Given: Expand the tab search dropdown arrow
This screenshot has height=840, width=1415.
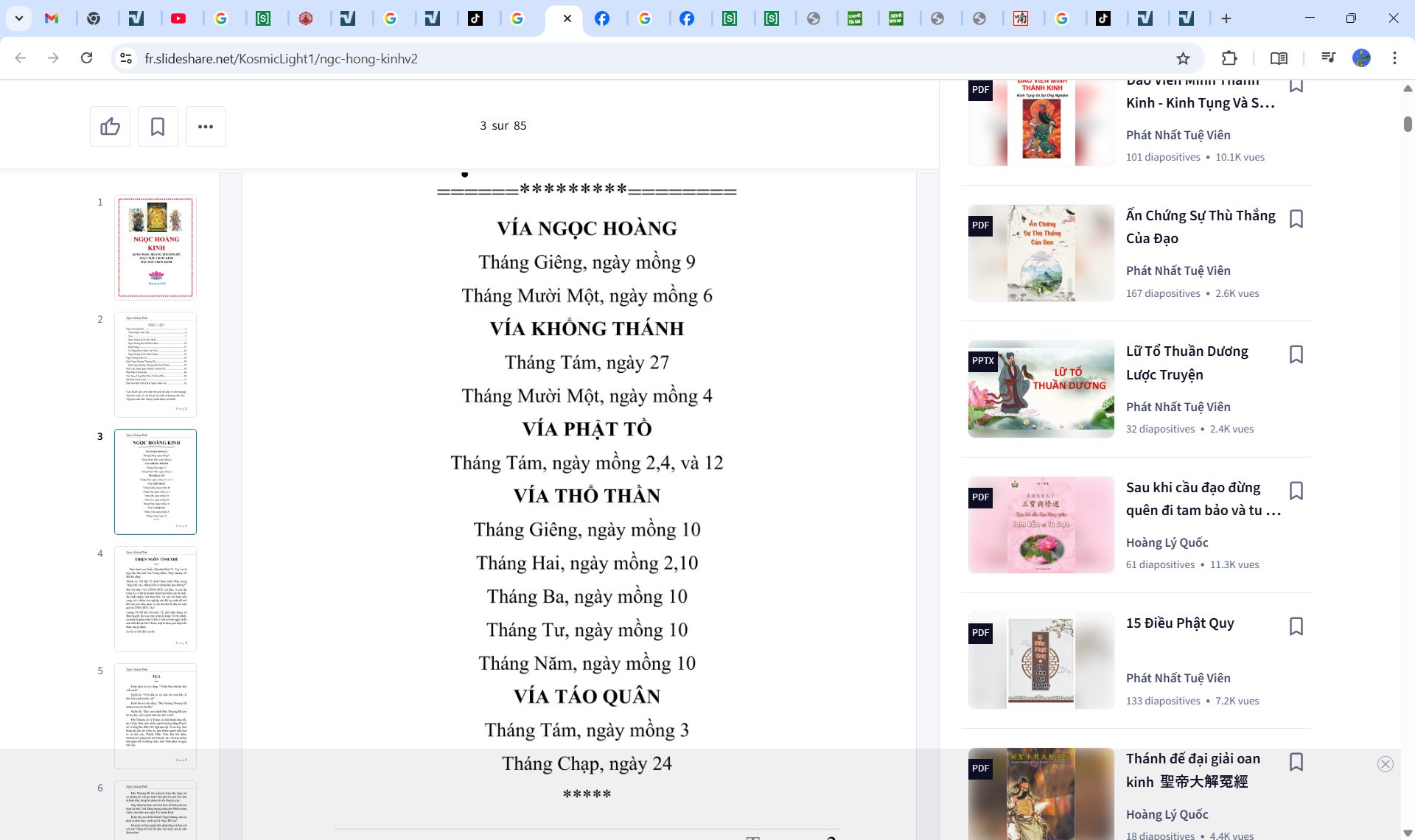Looking at the screenshot, I should click(x=19, y=18).
